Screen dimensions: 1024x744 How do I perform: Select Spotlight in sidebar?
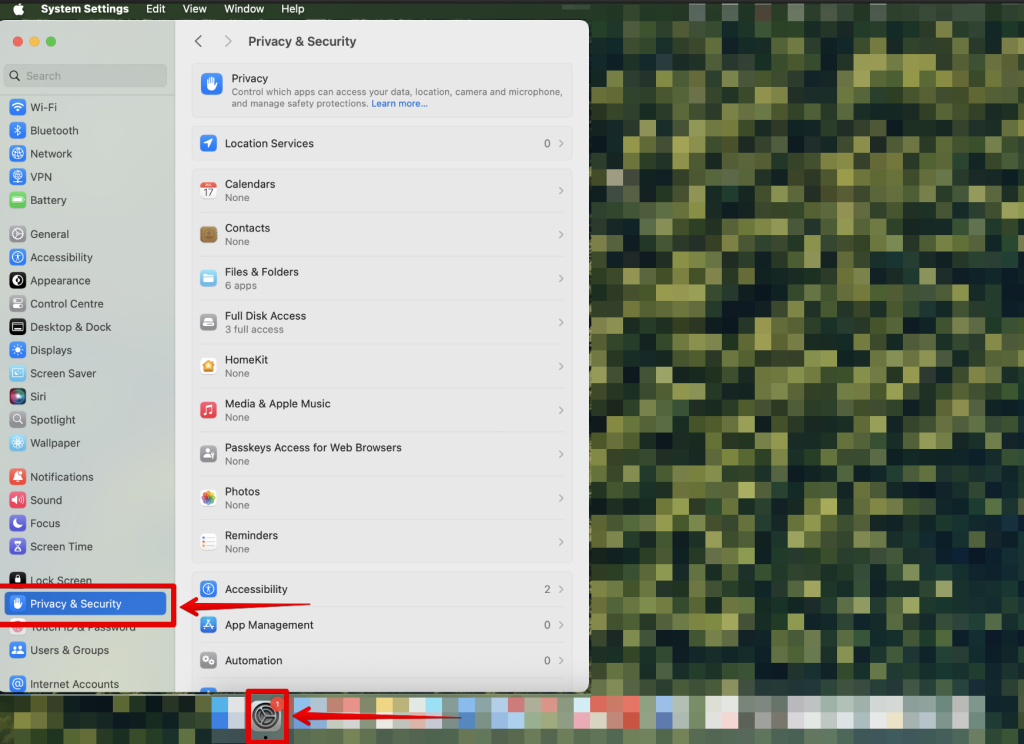coord(86,419)
